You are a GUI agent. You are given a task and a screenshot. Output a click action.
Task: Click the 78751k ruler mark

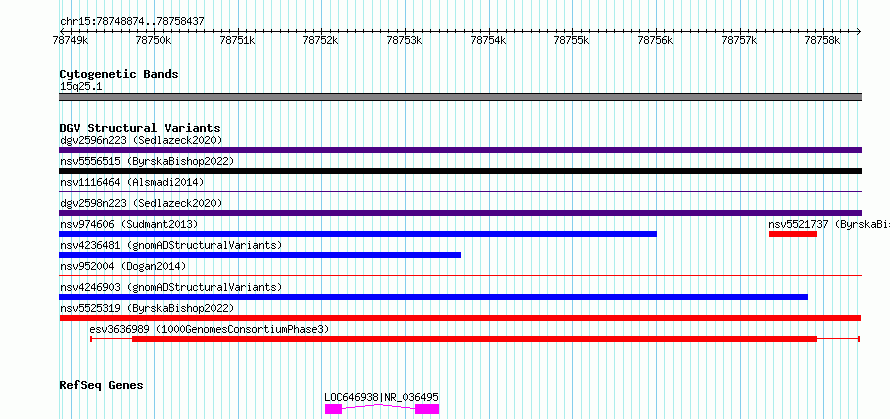[237, 41]
